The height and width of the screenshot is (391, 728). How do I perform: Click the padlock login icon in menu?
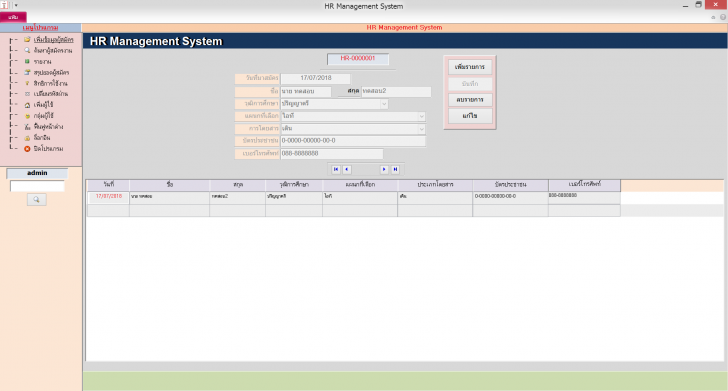pyautogui.click(x=27, y=138)
